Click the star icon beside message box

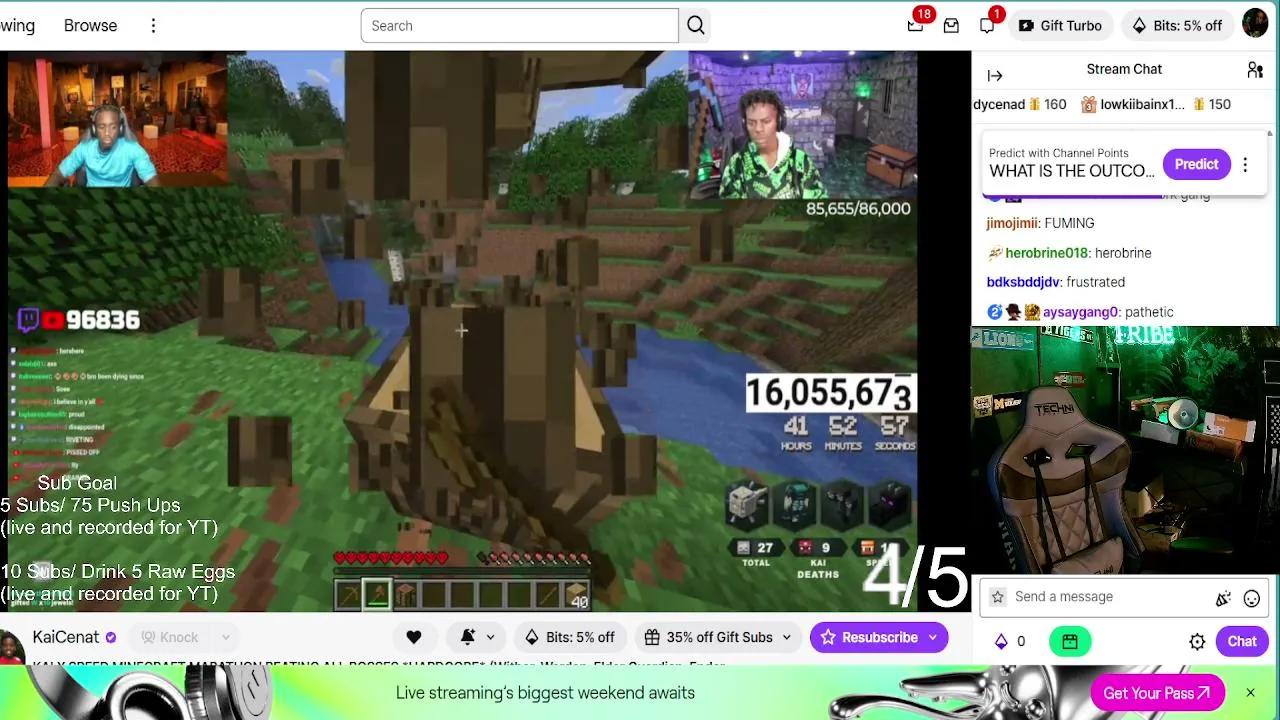coord(997,597)
